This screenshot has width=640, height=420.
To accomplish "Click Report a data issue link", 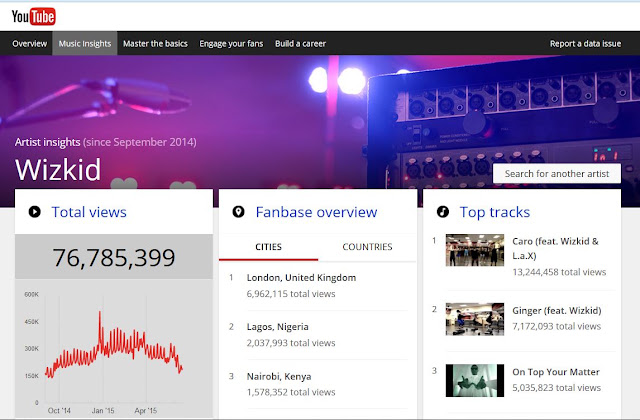I will tap(585, 43).
